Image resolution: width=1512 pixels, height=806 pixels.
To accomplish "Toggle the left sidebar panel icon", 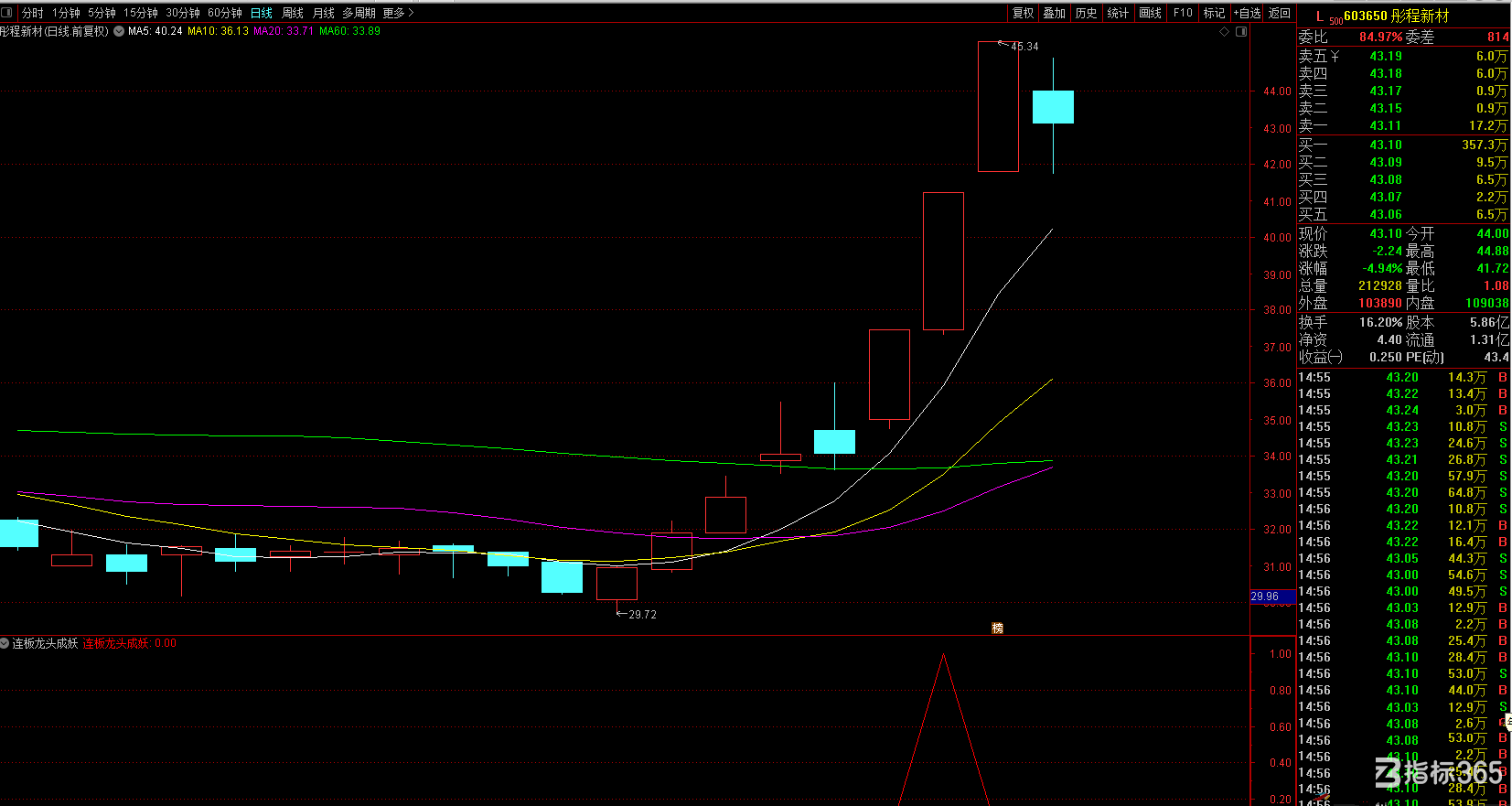I will point(7,13).
